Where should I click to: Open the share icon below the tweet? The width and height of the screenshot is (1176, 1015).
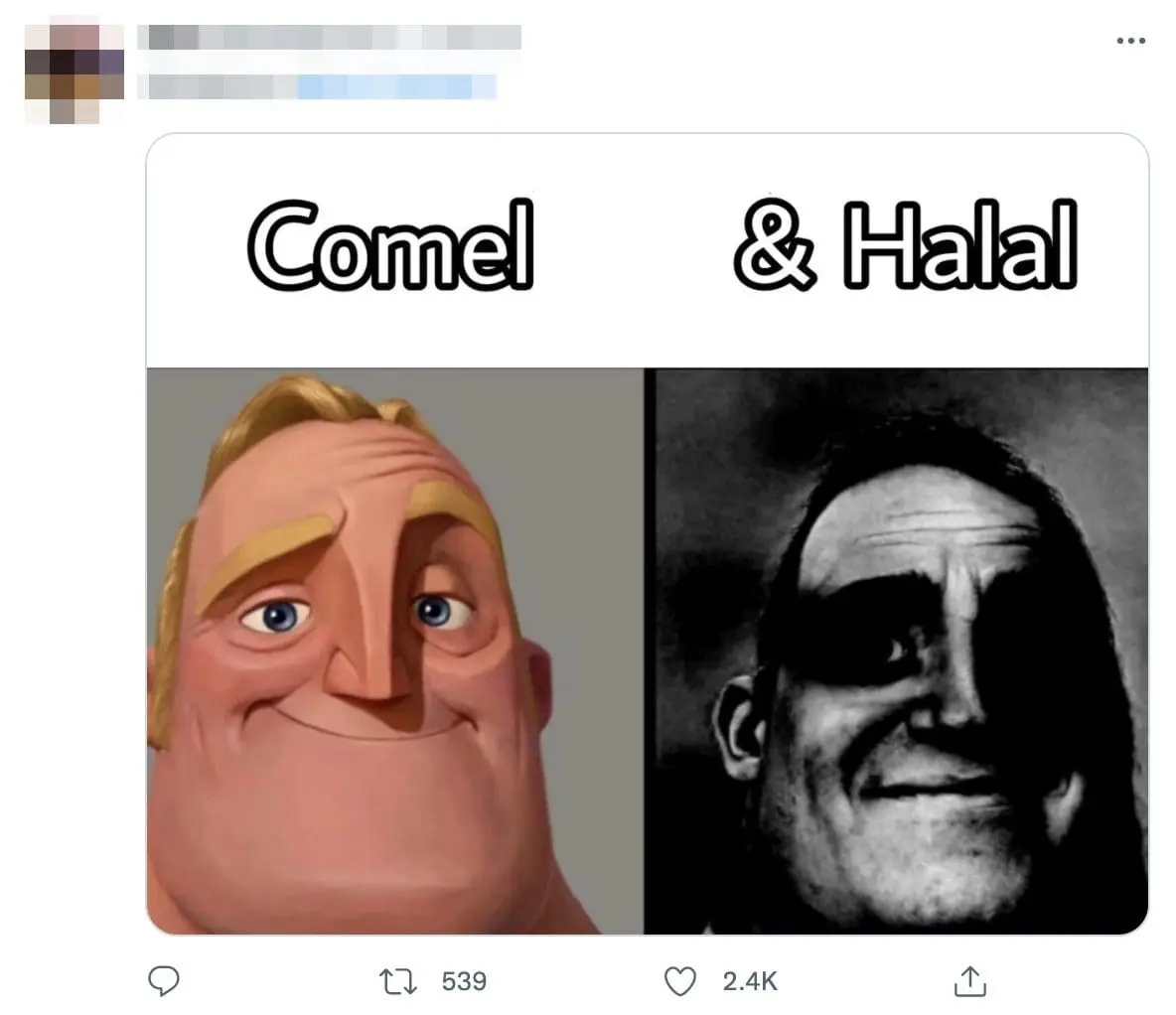coord(968,981)
